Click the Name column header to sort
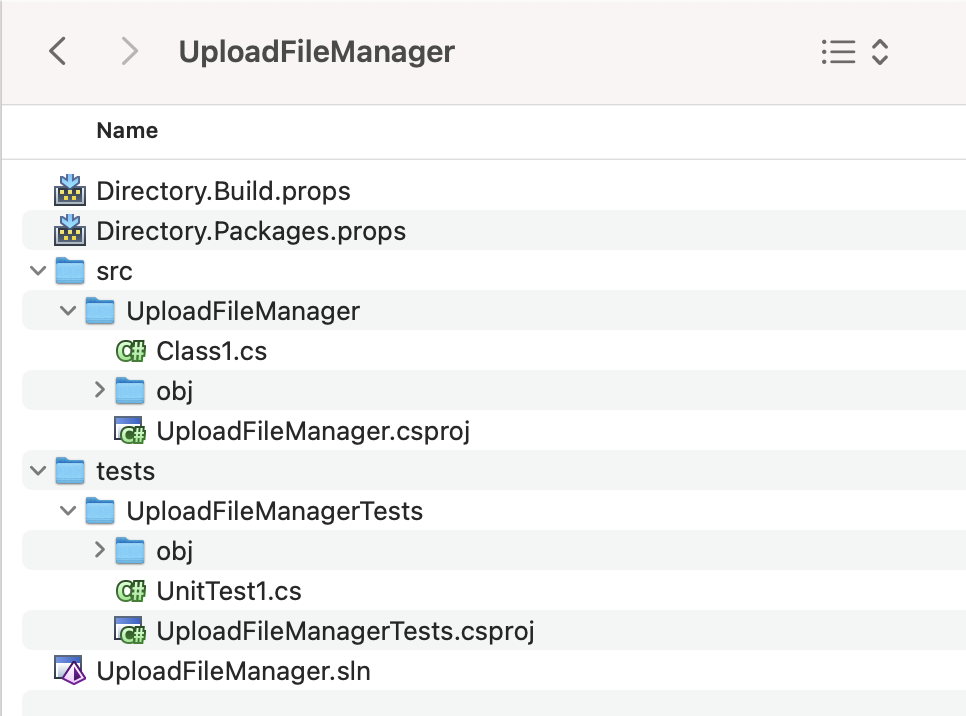The width and height of the screenshot is (966, 716). click(x=127, y=130)
